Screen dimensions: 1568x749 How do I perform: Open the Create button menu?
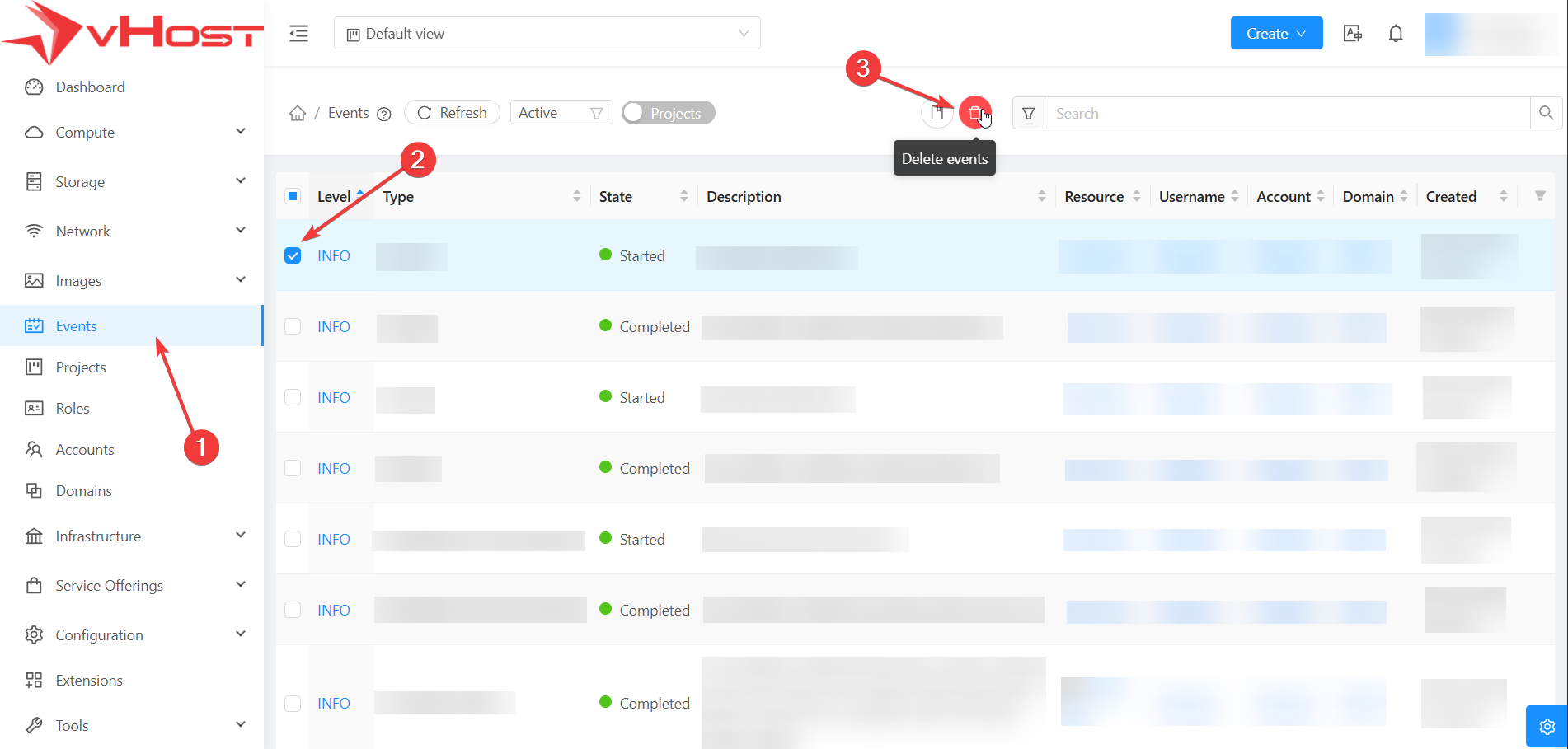click(1275, 34)
